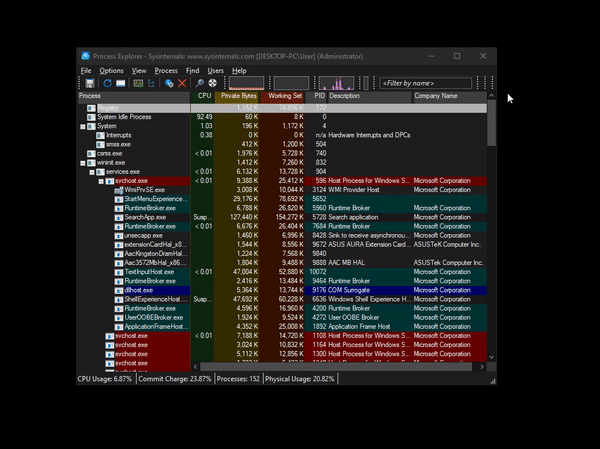Collapse the System process tree node

pyautogui.click(x=83, y=126)
